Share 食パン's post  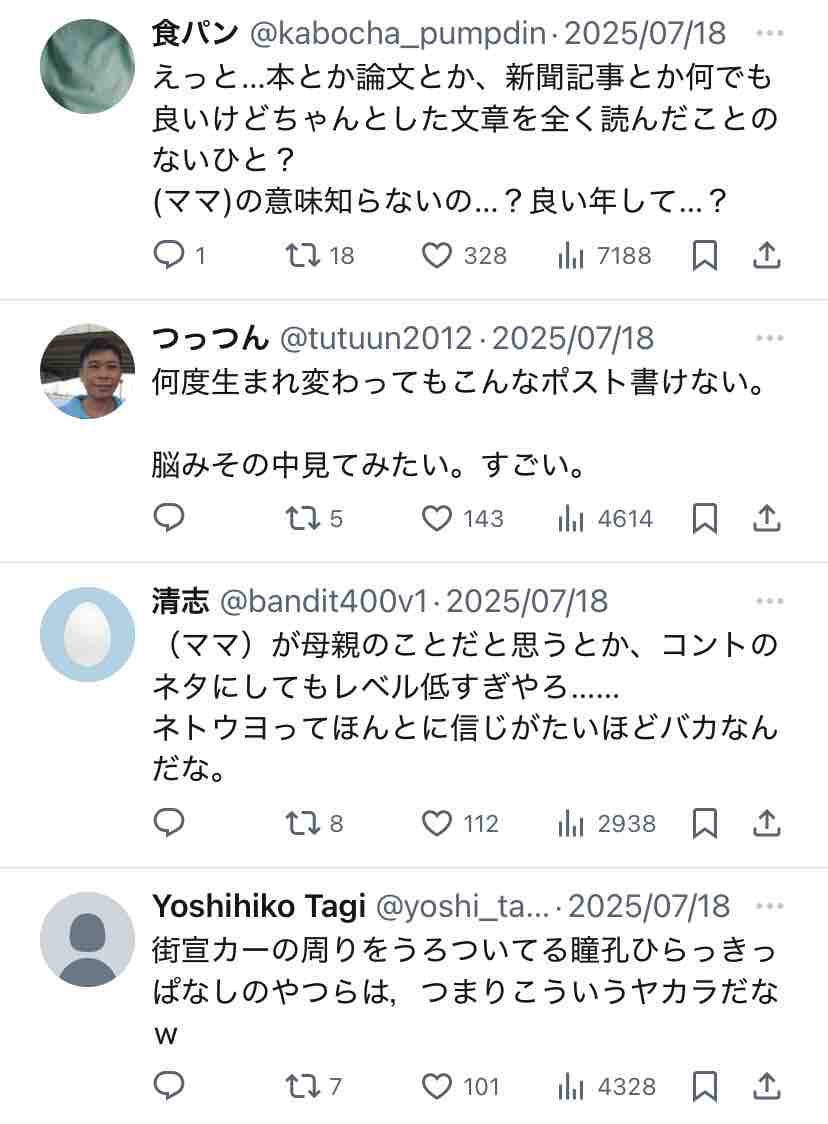766,256
